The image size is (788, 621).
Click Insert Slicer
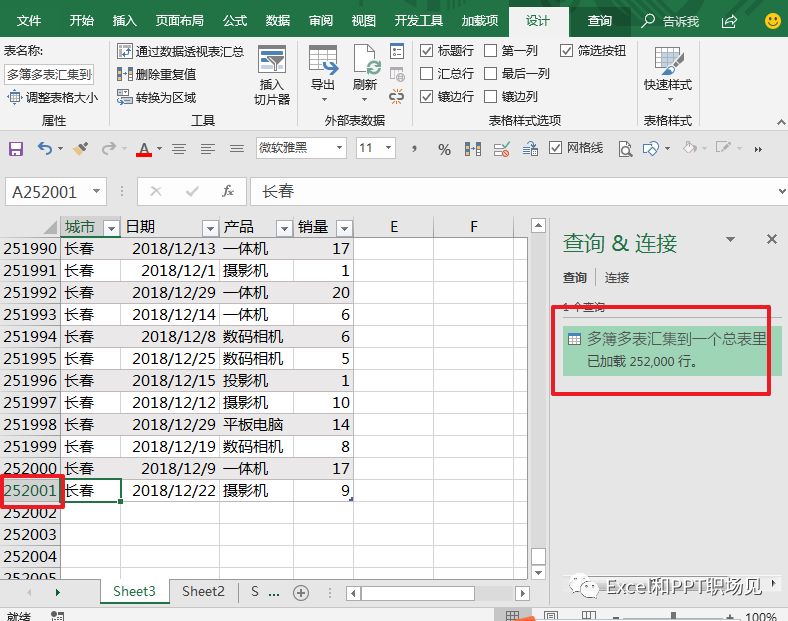click(x=272, y=75)
